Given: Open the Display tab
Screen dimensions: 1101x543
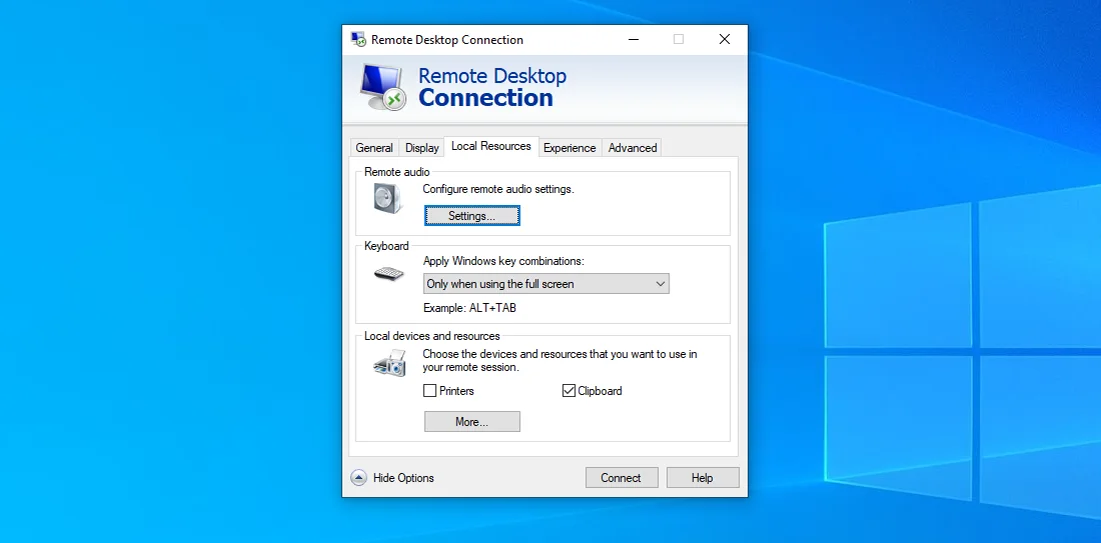Looking at the screenshot, I should click(x=422, y=148).
